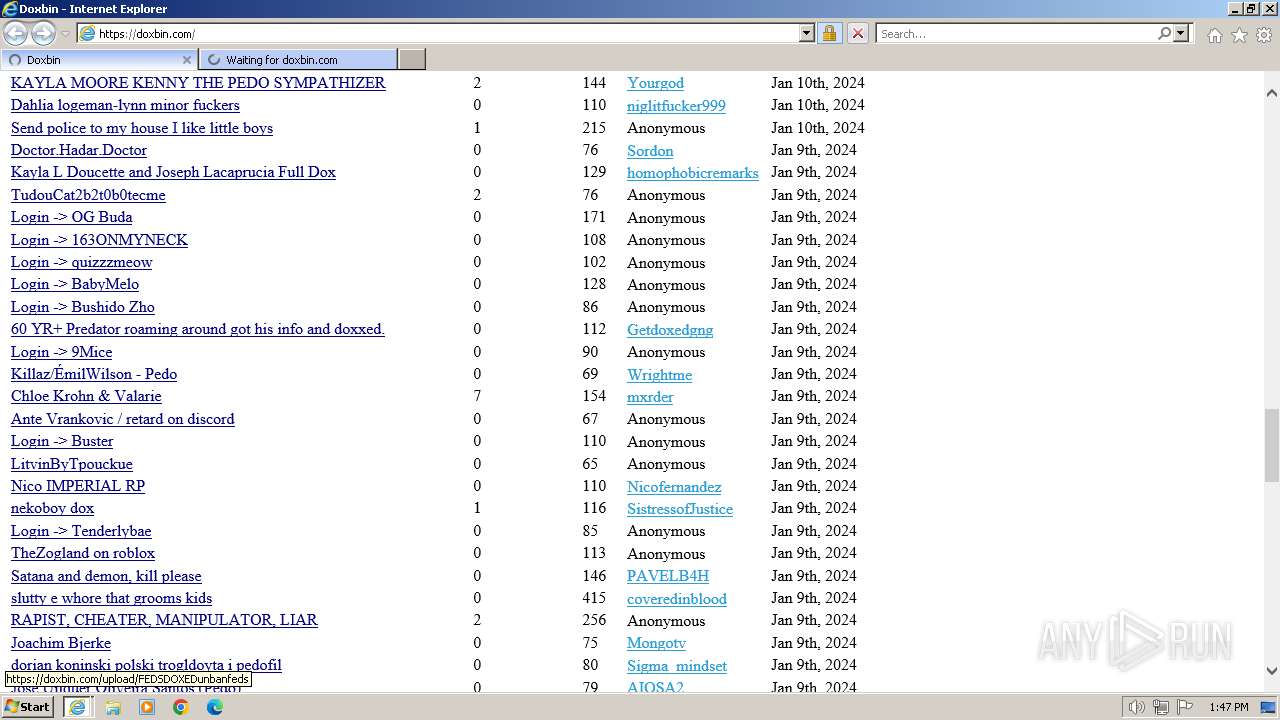Click the comment count 7

point(477,396)
